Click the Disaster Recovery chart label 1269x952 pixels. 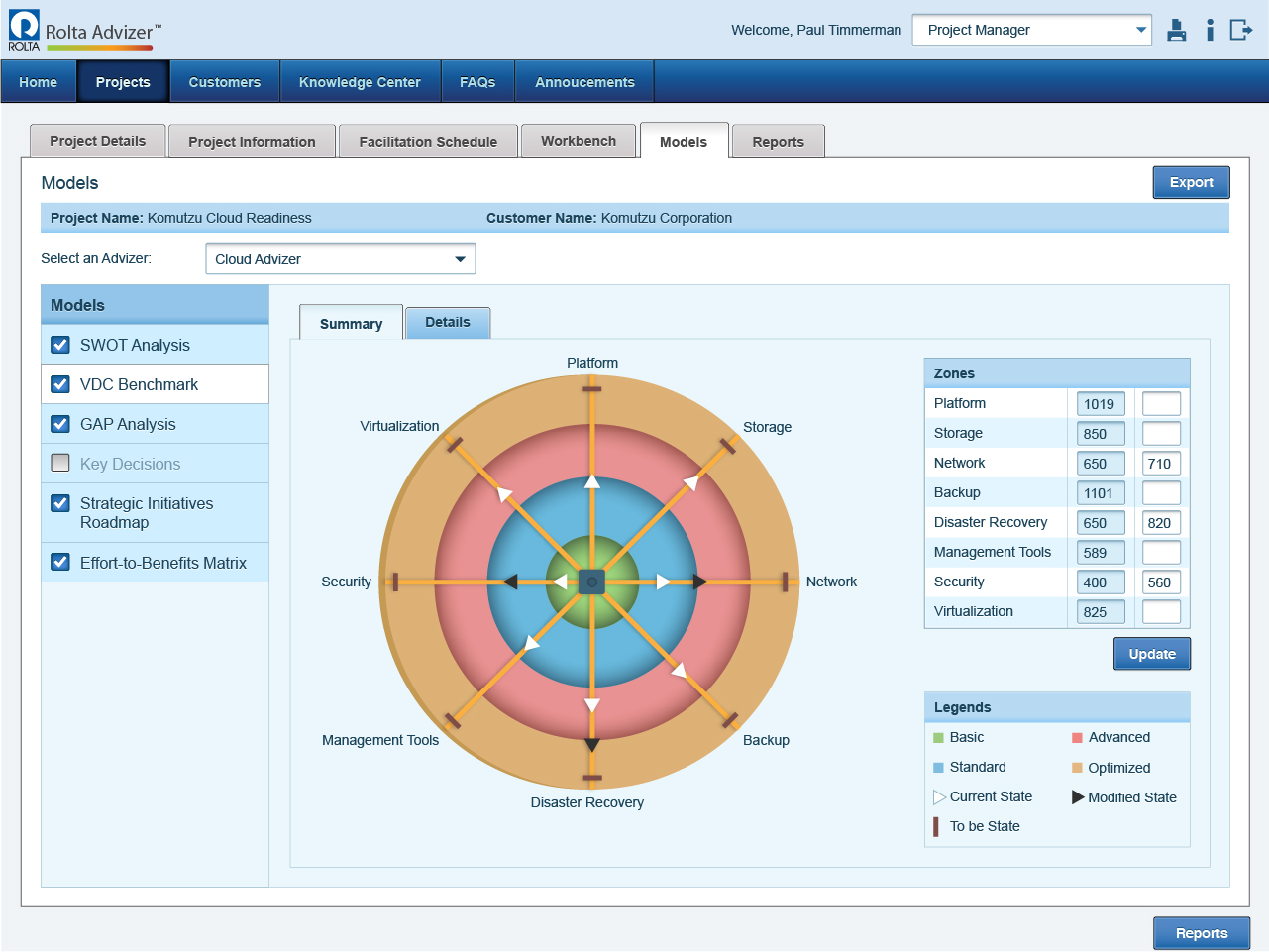tap(587, 802)
